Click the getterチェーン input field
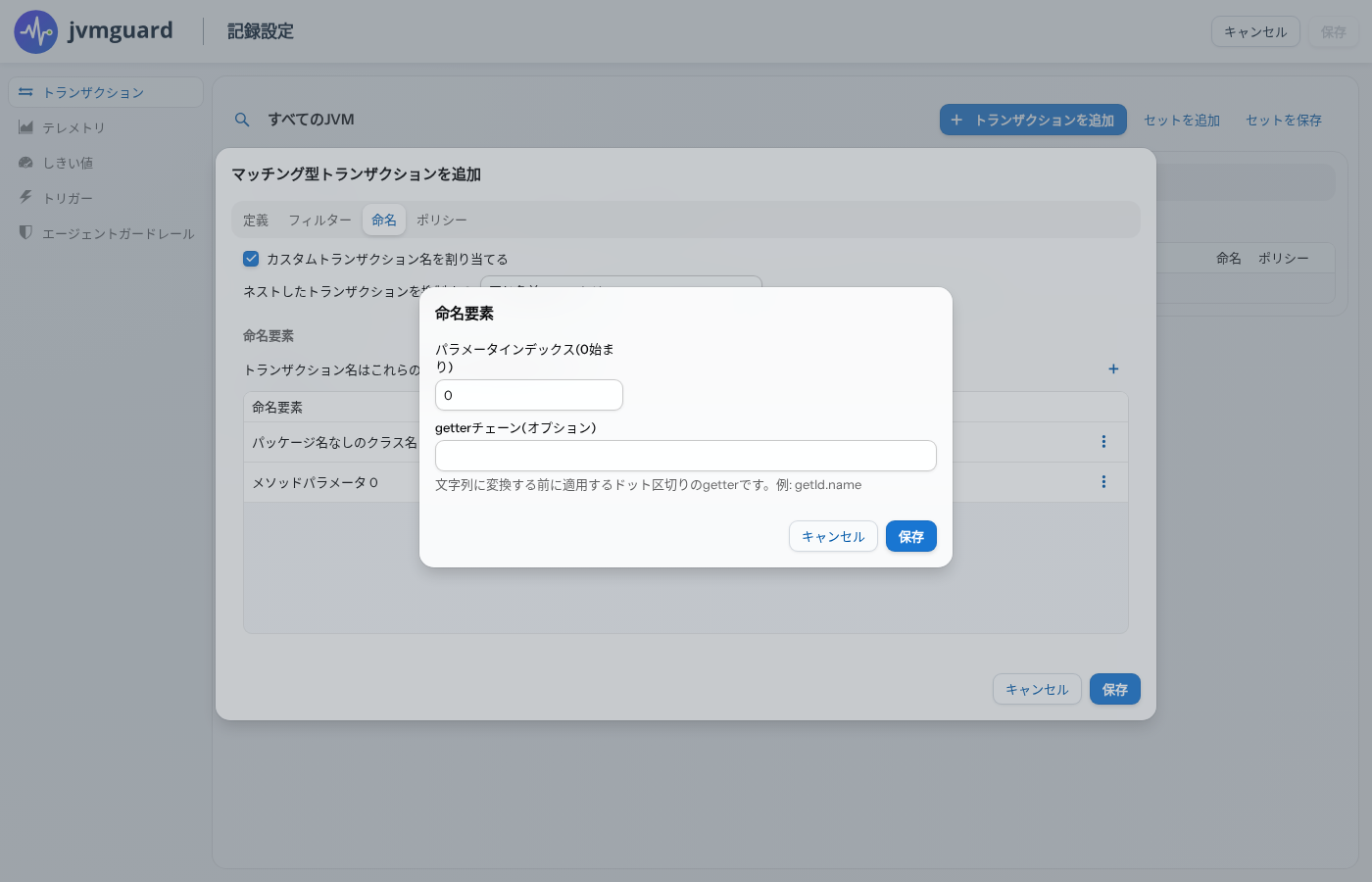The height and width of the screenshot is (882, 1372). [x=686, y=456]
